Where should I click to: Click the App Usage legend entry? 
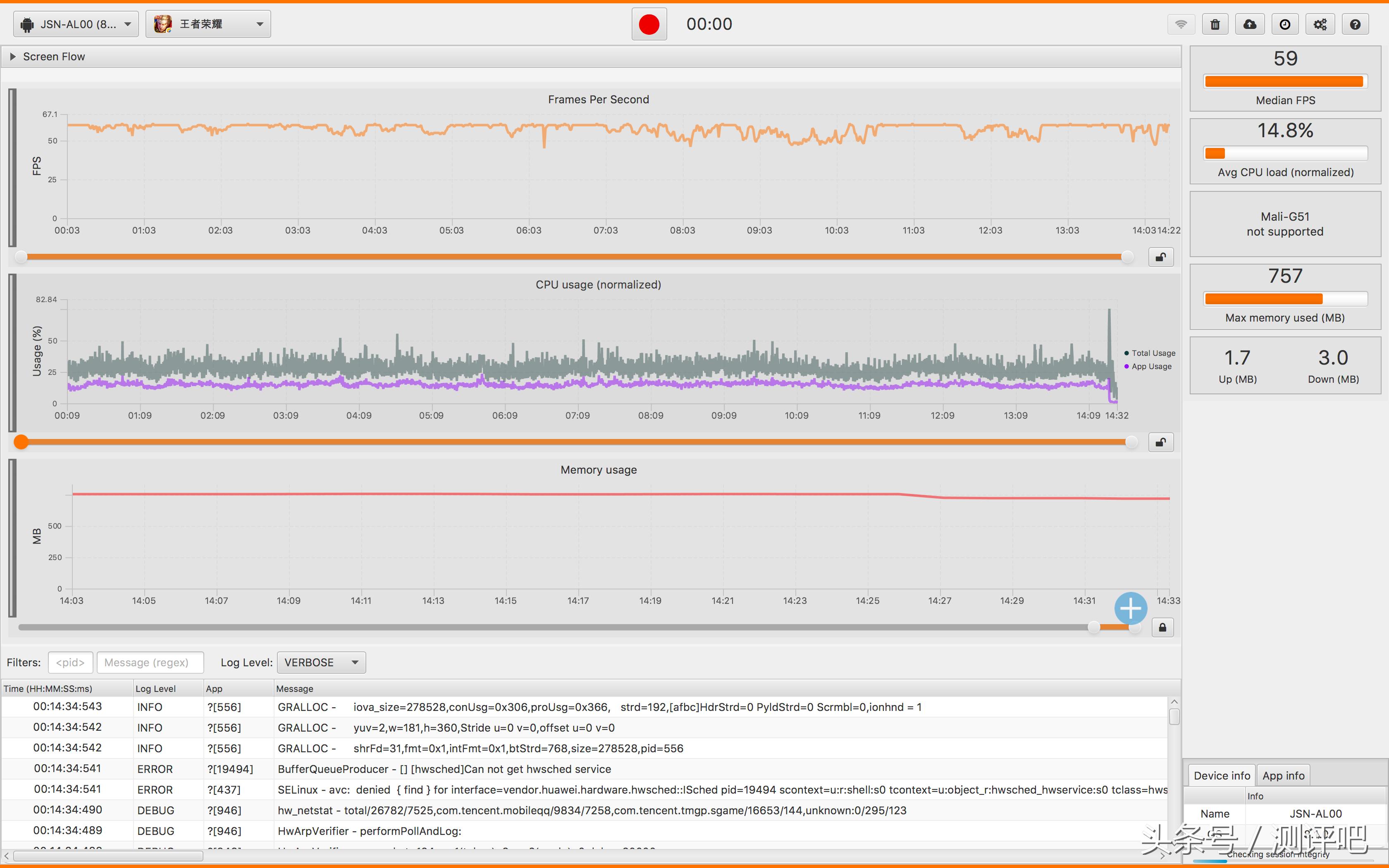click(x=1148, y=366)
